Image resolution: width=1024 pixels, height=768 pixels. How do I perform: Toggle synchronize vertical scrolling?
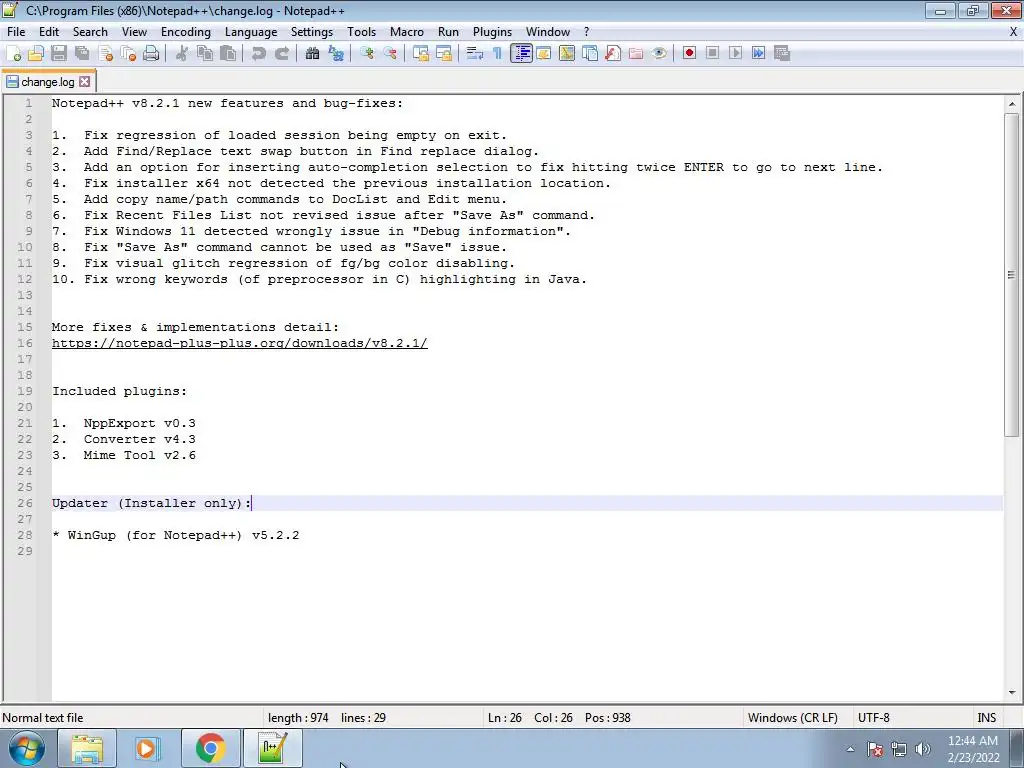tap(421, 54)
